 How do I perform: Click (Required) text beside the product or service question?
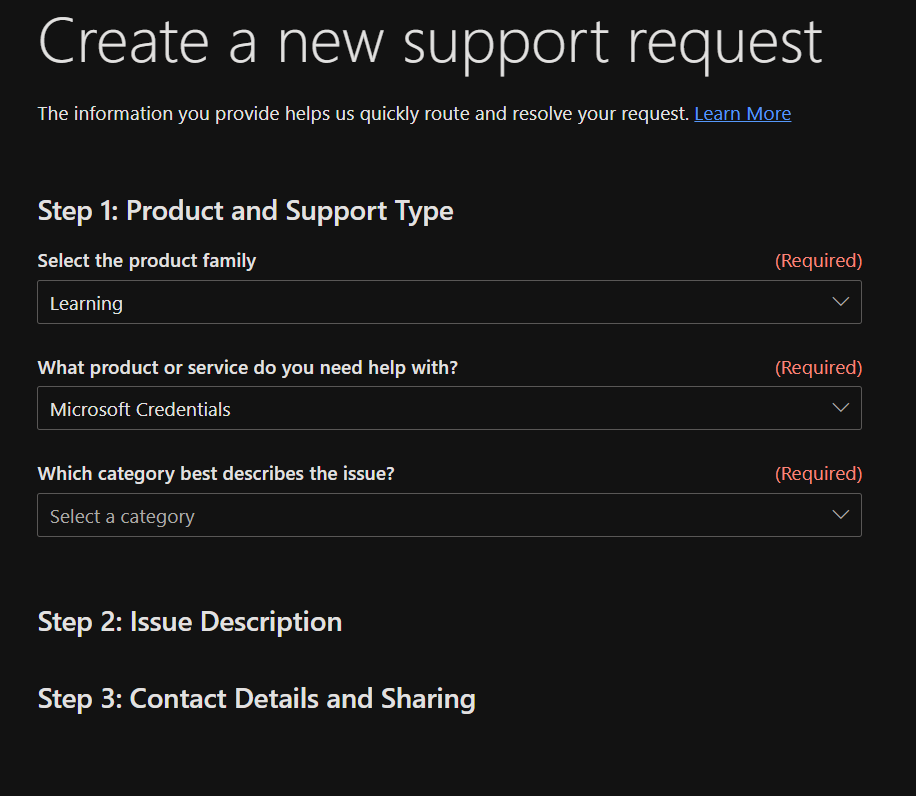[818, 367]
